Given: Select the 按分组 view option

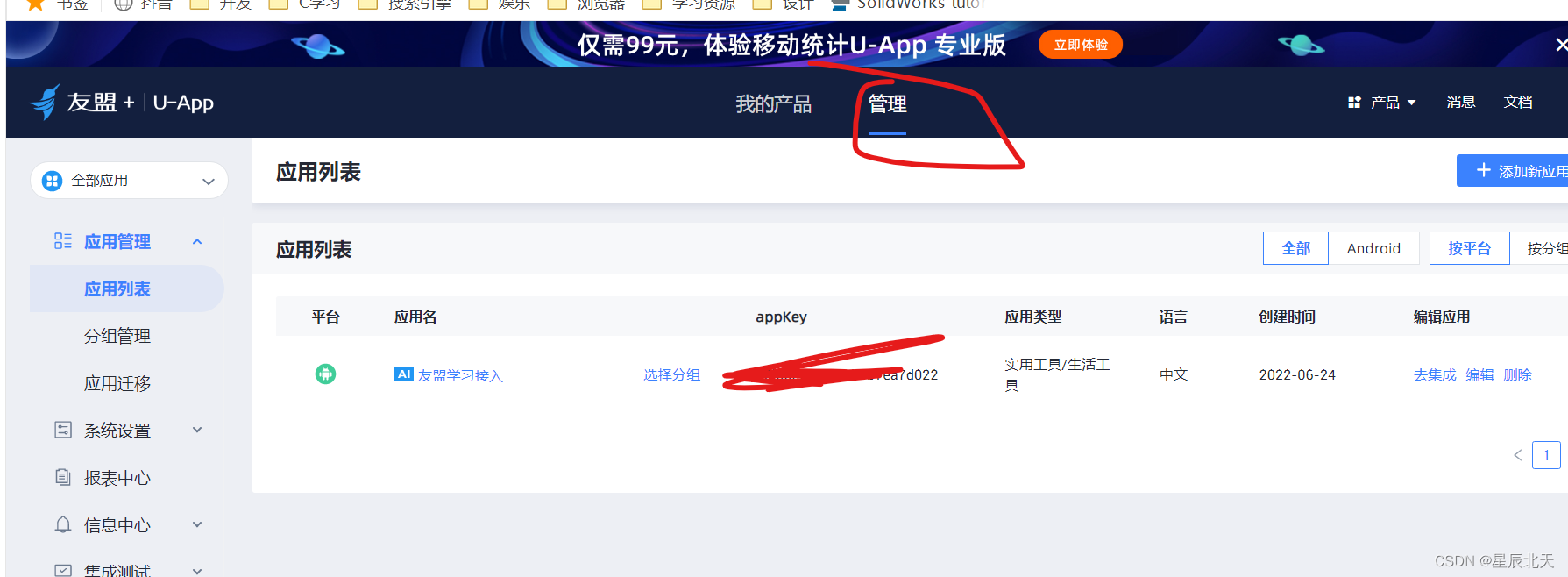Looking at the screenshot, I should pyautogui.click(x=1546, y=248).
